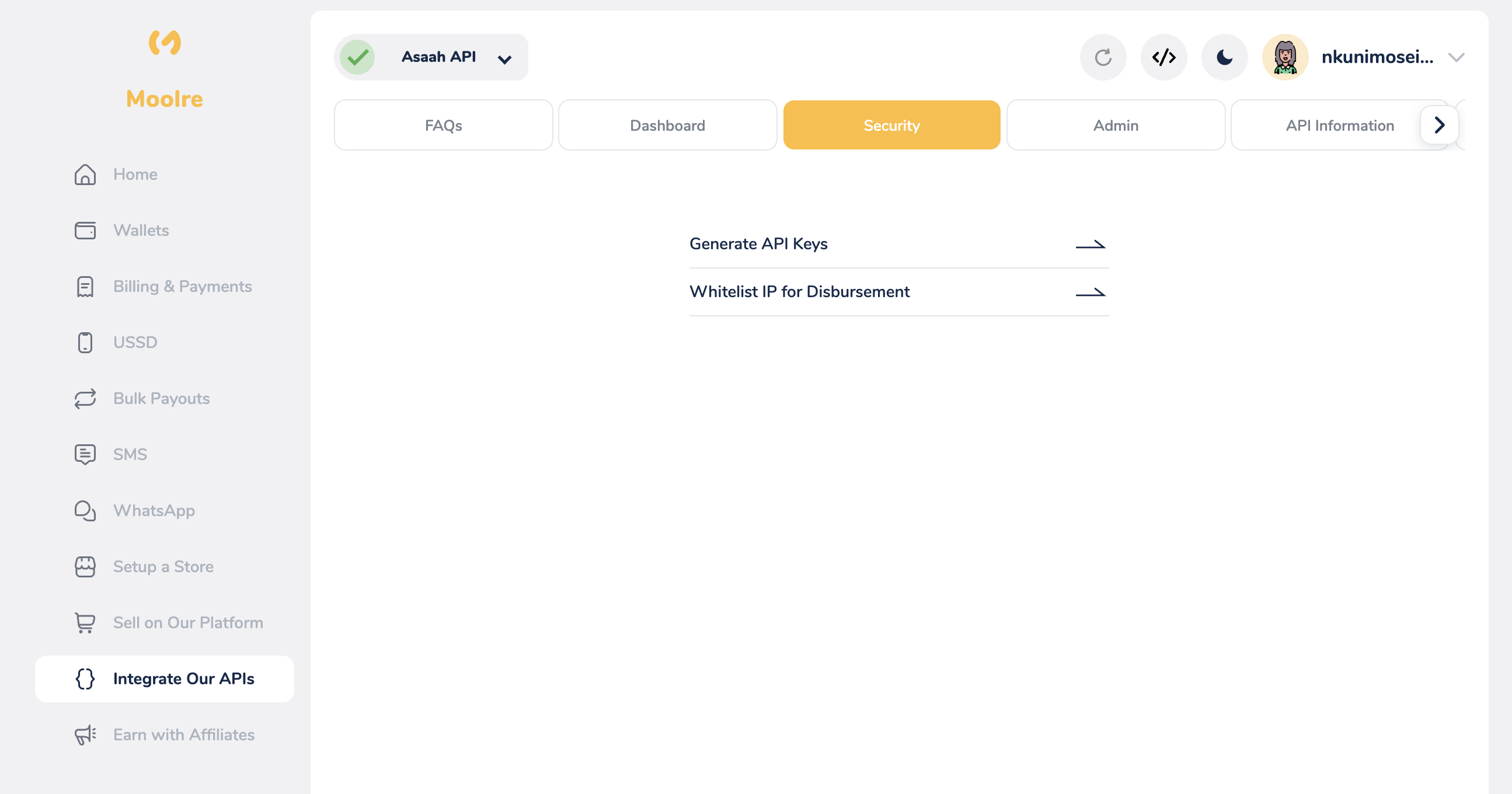Open Generate API Keys
The height and width of the screenshot is (794, 1512).
point(899,244)
